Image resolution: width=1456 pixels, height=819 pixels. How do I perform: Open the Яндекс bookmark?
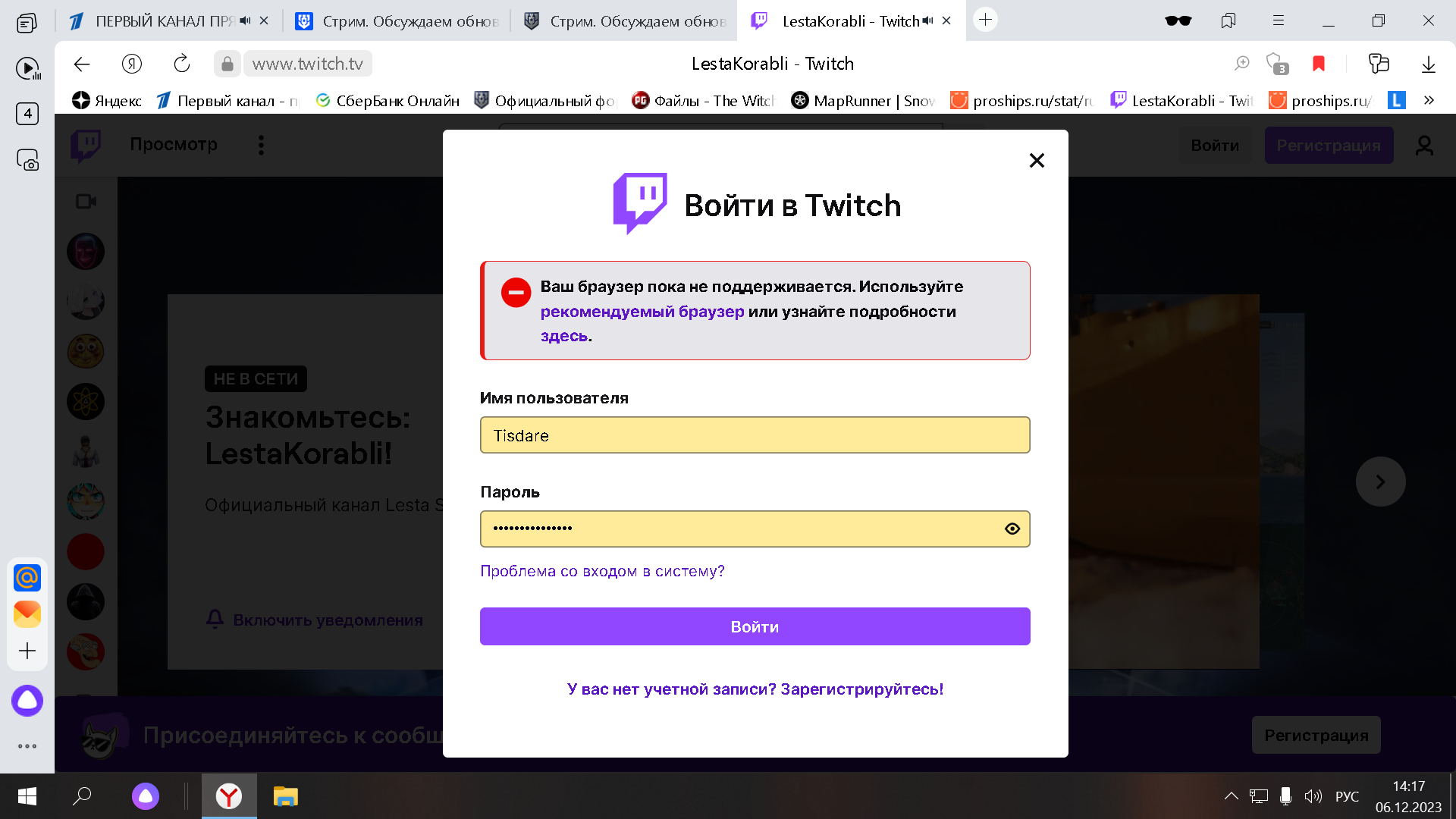pyautogui.click(x=107, y=101)
